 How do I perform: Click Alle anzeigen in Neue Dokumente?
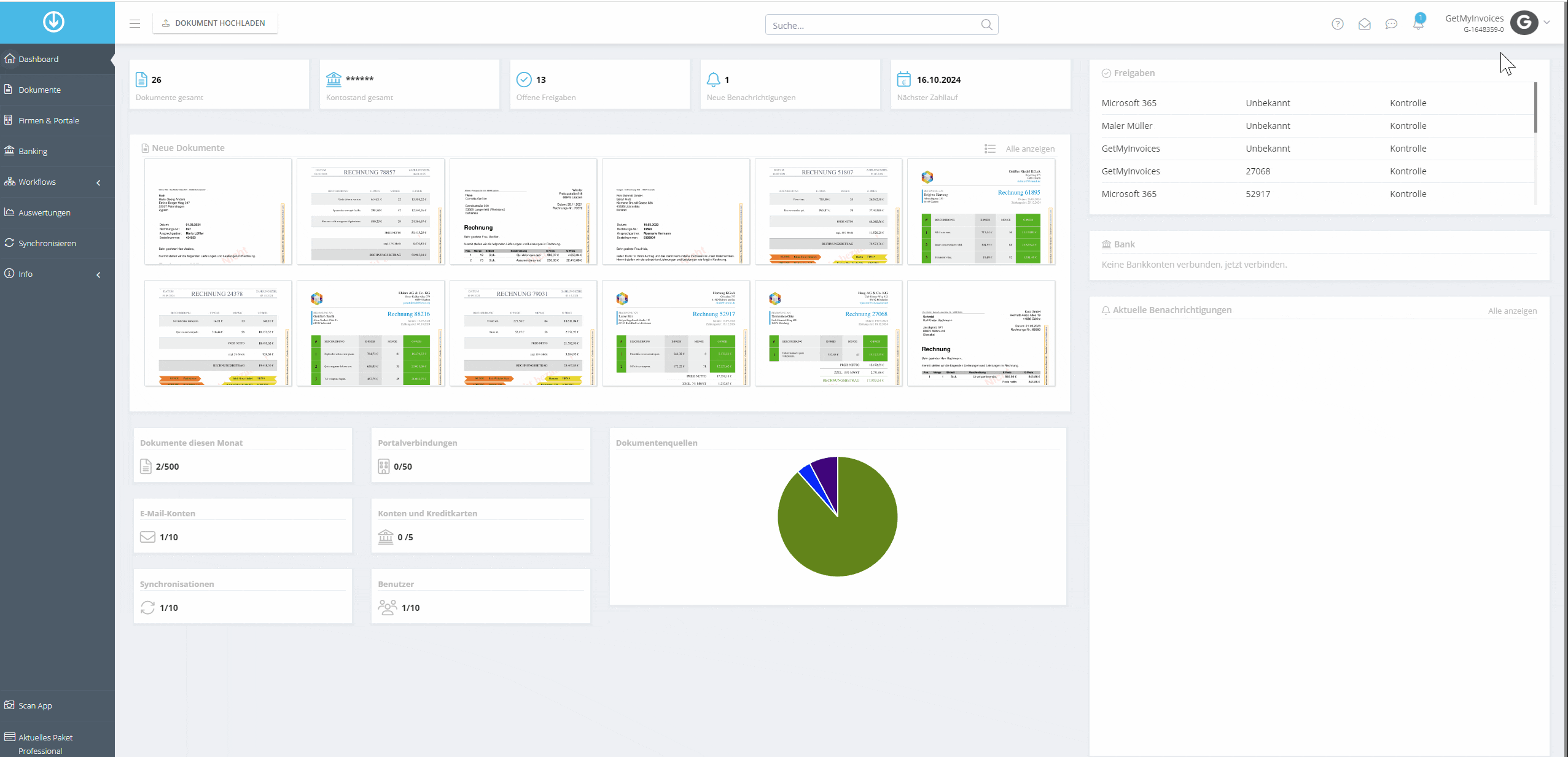(x=1030, y=149)
